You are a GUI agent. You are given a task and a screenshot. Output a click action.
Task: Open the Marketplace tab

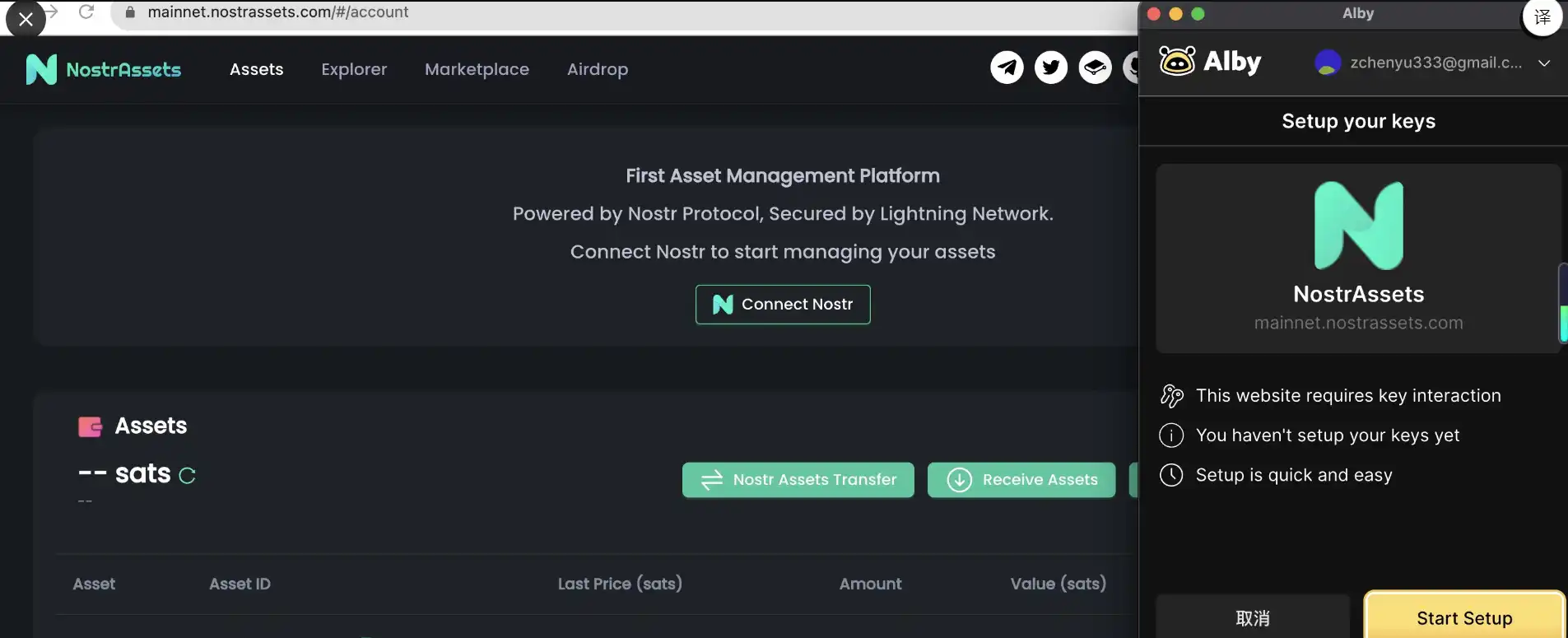[x=477, y=70]
